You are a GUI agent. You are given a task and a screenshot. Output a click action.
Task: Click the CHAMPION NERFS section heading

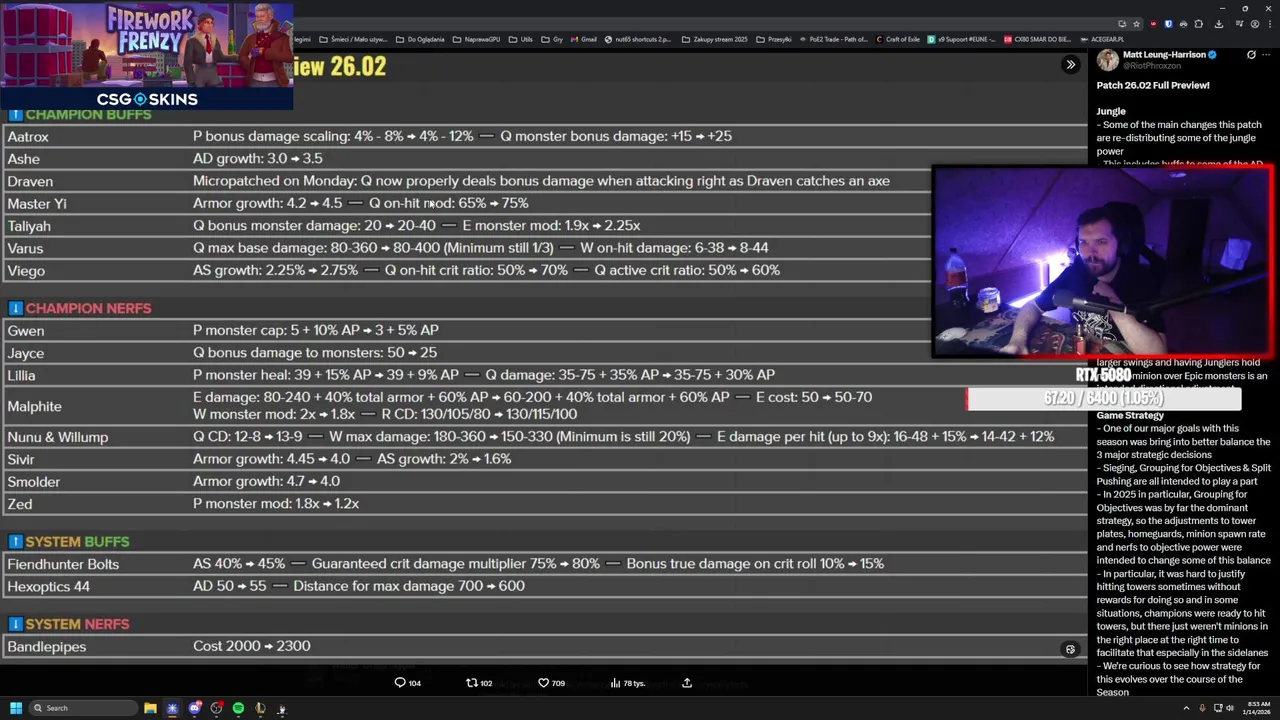click(88, 308)
